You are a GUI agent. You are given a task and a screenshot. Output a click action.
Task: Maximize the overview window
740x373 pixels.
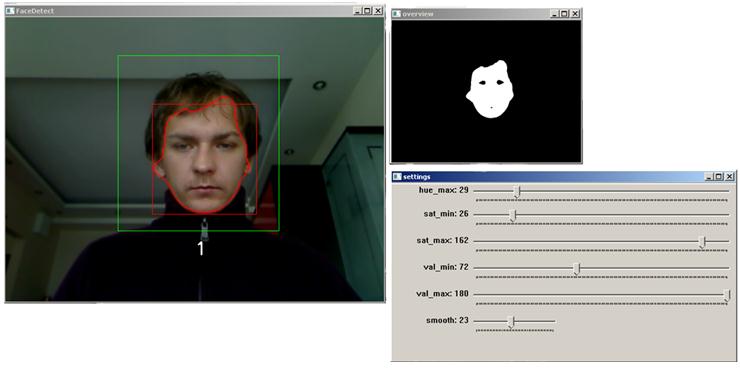564,14
